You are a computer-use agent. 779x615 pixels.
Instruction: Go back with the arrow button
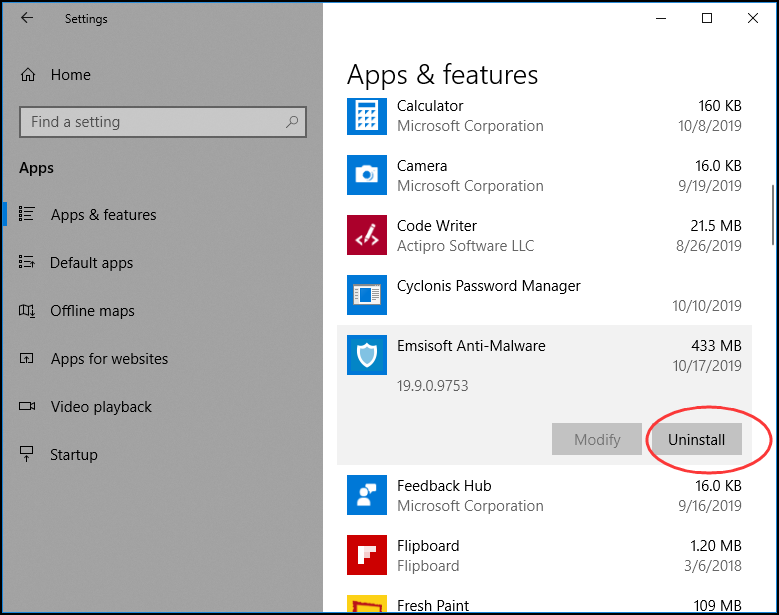(x=27, y=18)
